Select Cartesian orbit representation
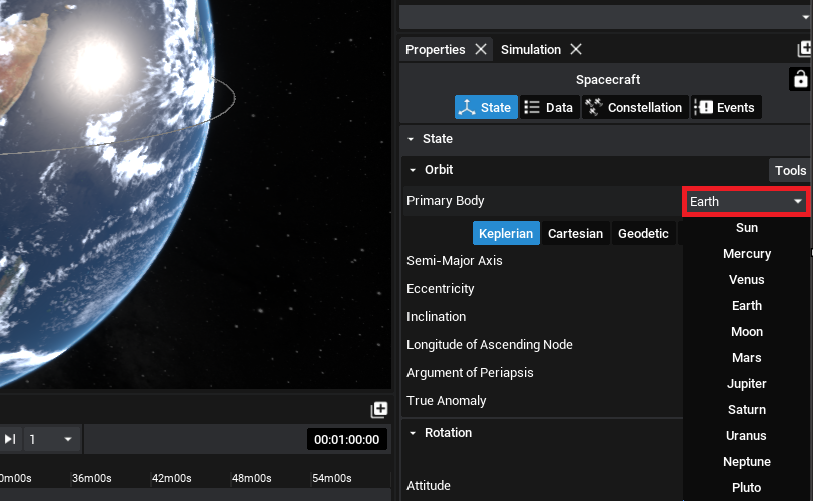Image resolution: width=813 pixels, height=501 pixels. pyautogui.click(x=575, y=233)
